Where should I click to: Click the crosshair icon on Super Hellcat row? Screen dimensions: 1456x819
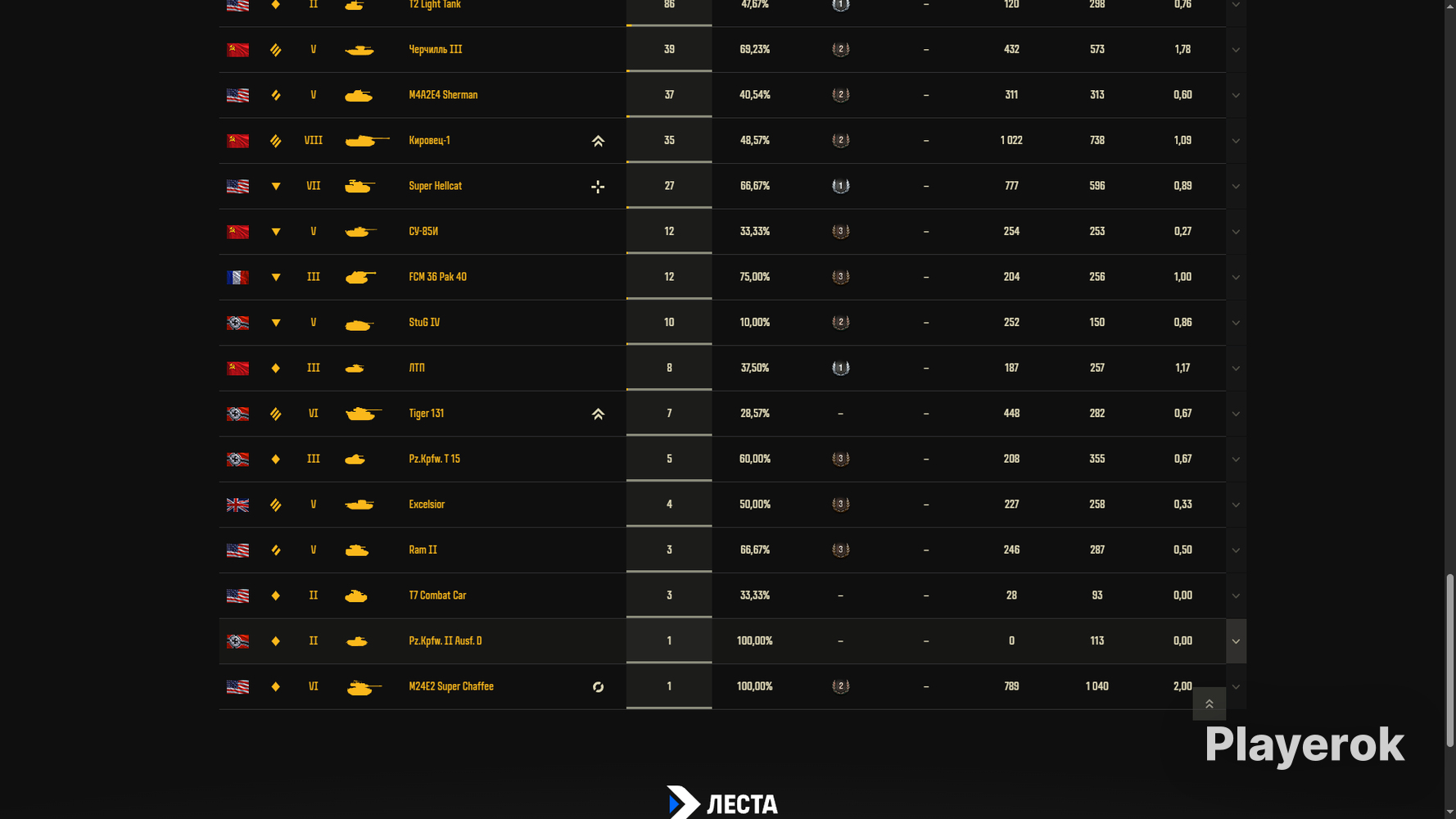pos(598,187)
